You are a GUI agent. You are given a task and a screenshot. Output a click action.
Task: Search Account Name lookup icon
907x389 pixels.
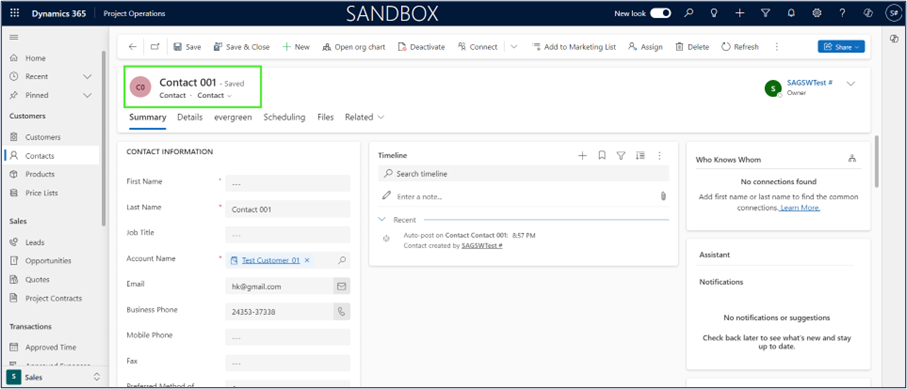(342, 260)
